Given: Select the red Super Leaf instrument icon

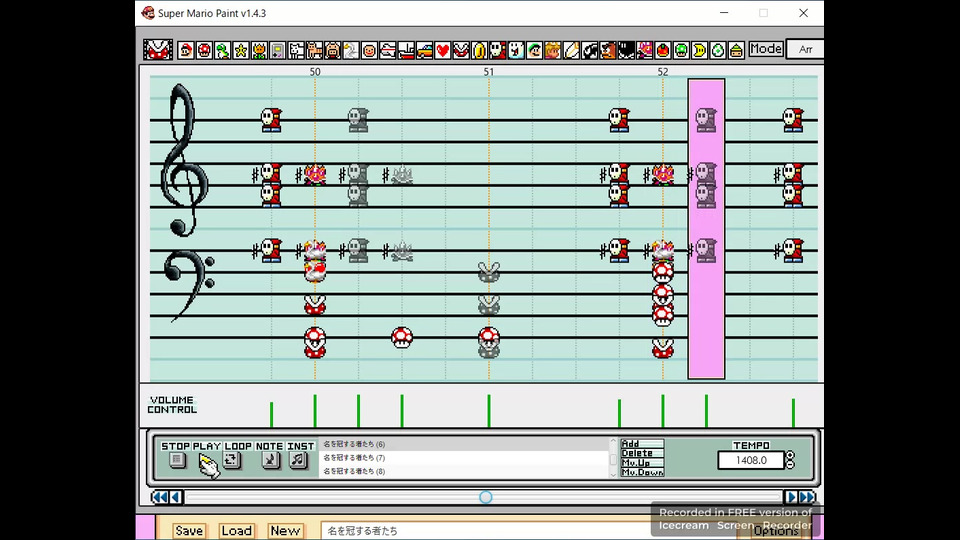Looking at the screenshot, I should [x=663, y=50].
